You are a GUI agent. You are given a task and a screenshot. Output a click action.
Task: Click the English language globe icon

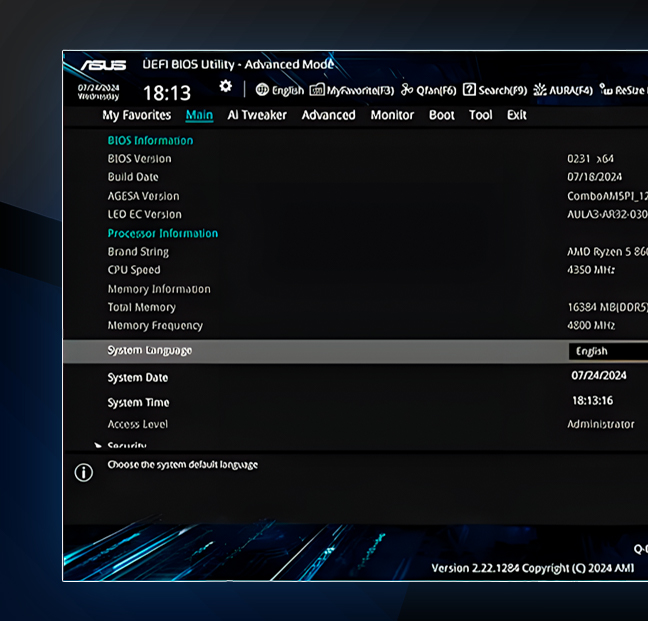262,90
